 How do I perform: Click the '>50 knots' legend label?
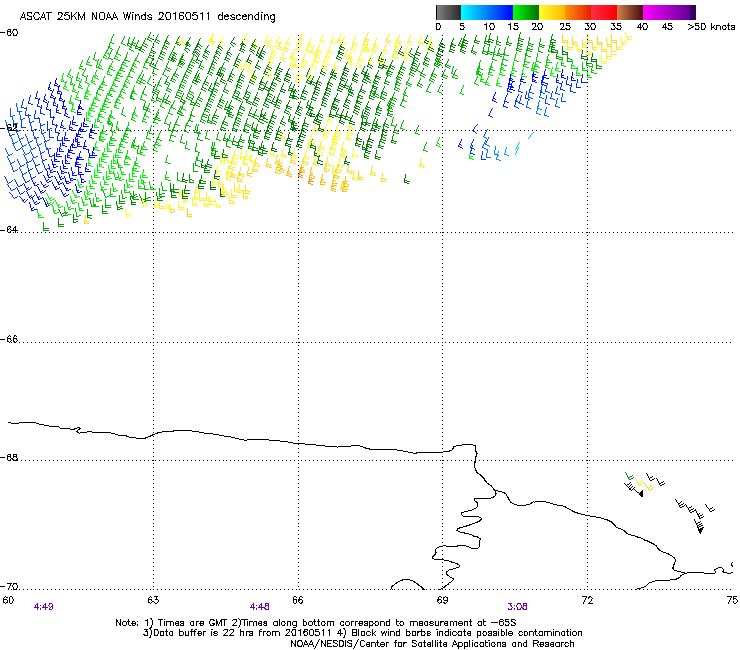pyautogui.click(x=711, y=26)
